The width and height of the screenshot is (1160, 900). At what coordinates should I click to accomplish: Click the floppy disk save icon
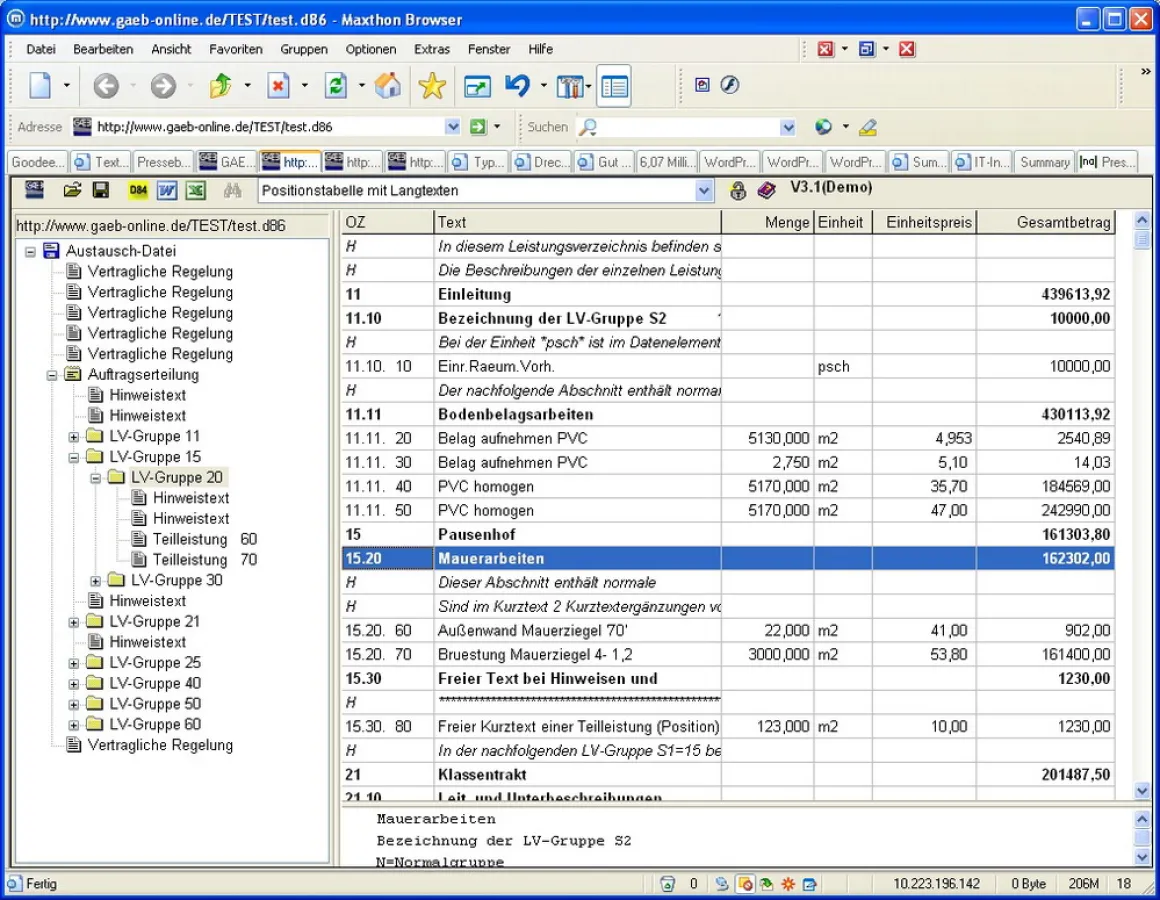coord(100,190)
